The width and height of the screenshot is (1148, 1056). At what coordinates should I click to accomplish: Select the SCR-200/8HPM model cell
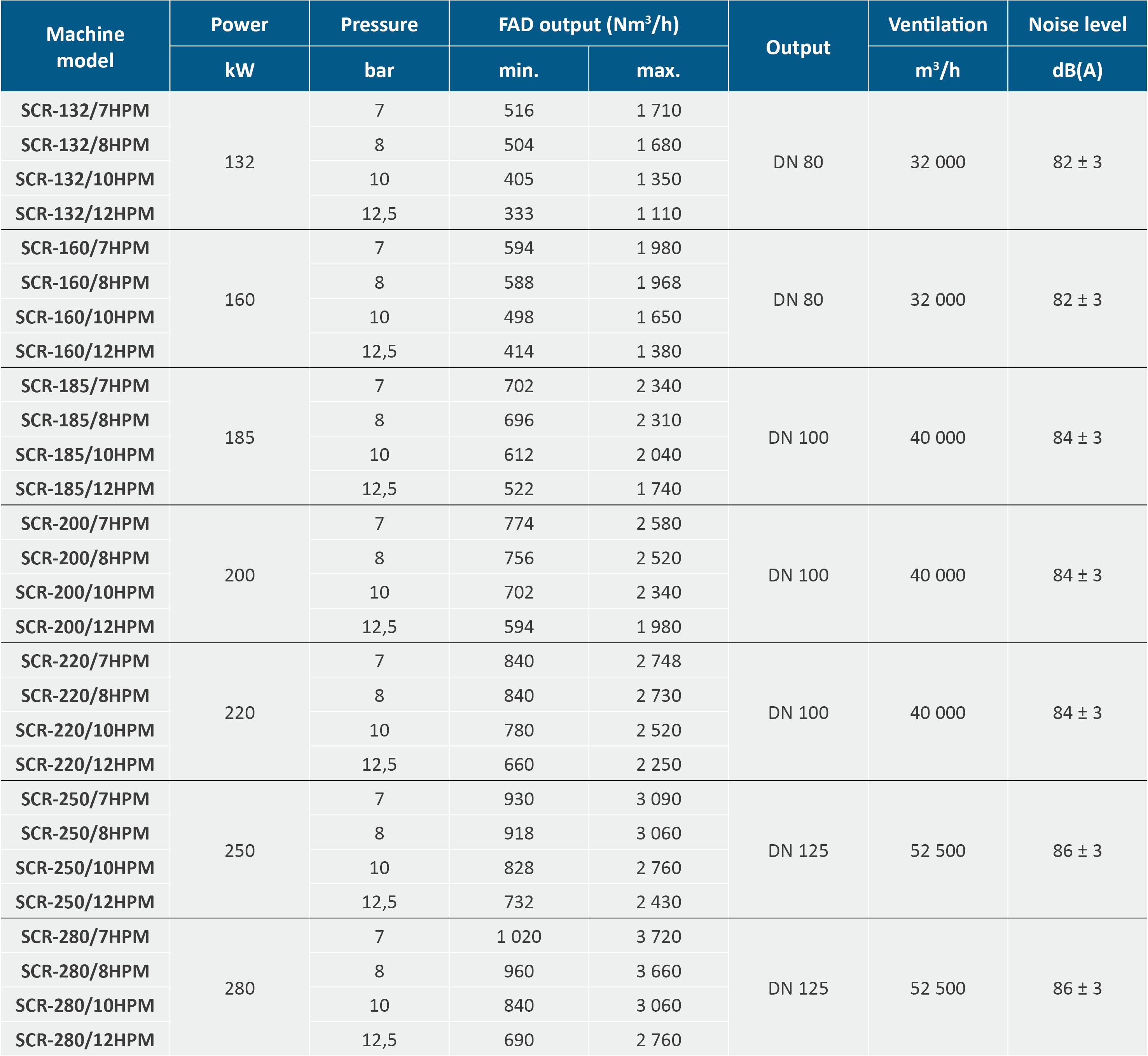pyautogui.click(x=85, y=558)
